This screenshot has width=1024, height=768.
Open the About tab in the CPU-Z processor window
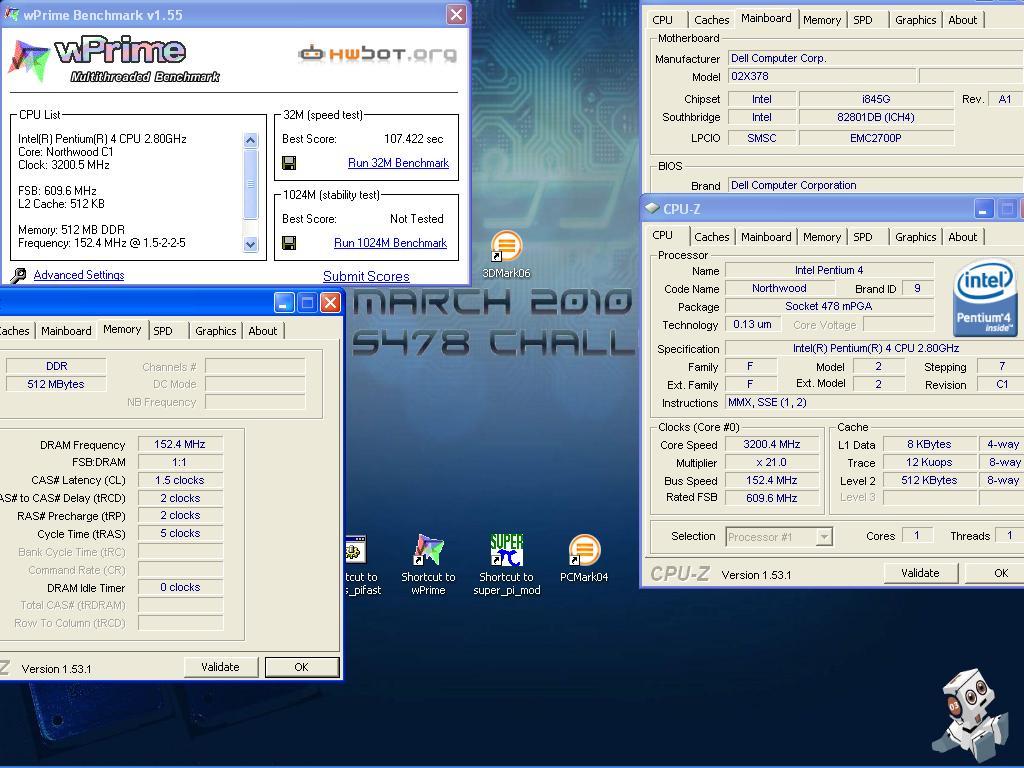[963, 237]
